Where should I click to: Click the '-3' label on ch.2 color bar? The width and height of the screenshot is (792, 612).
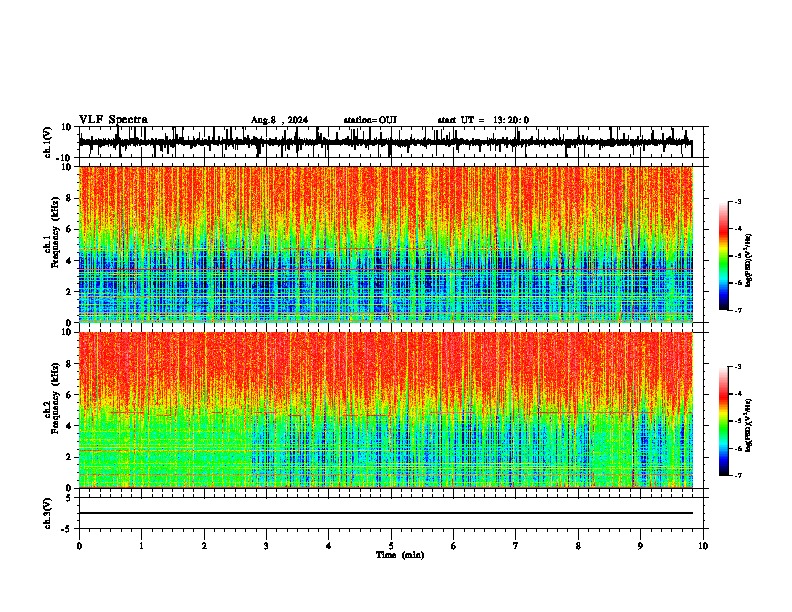[x=738, y=367]
